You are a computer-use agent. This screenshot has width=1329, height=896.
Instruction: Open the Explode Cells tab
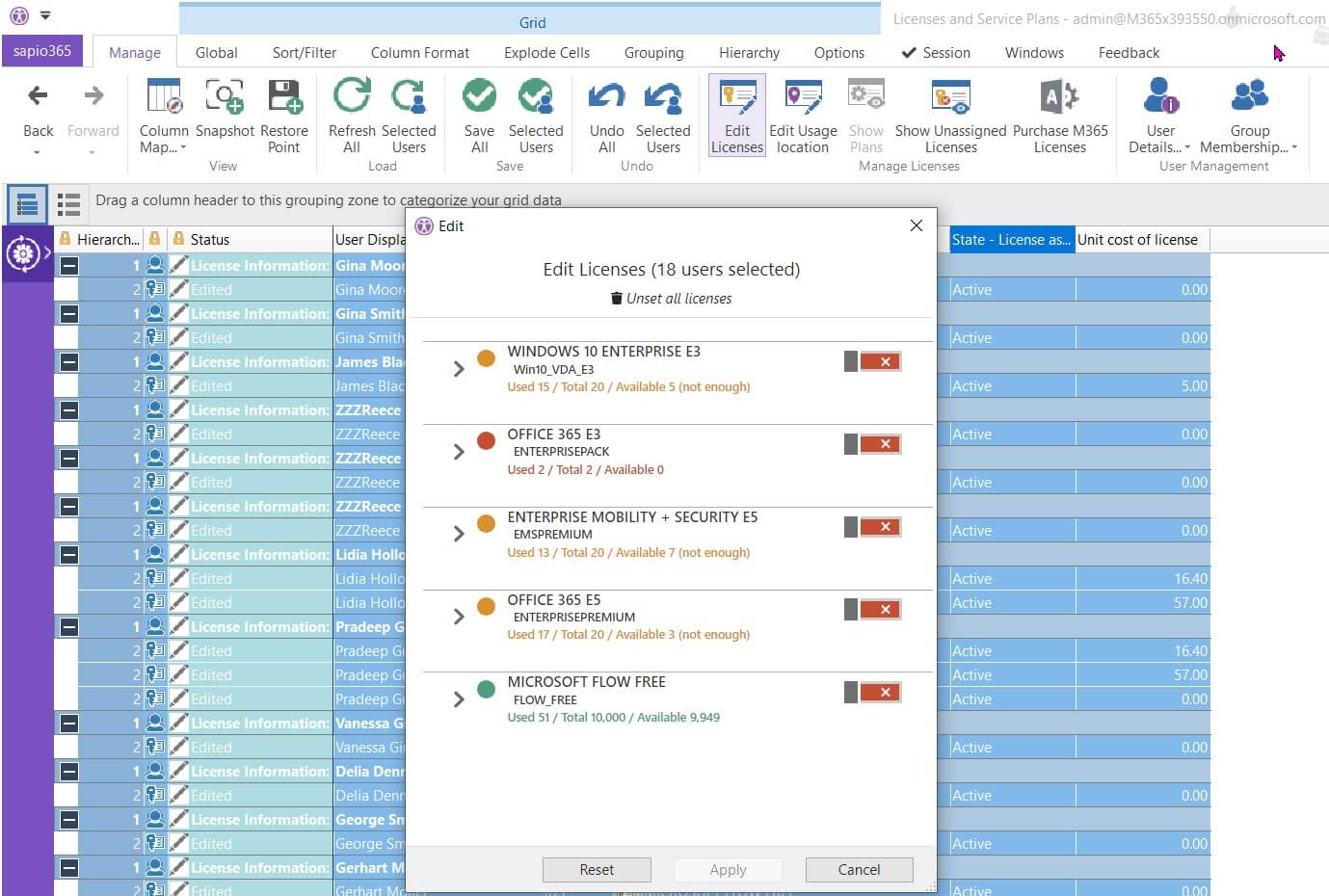coord(546,53)
